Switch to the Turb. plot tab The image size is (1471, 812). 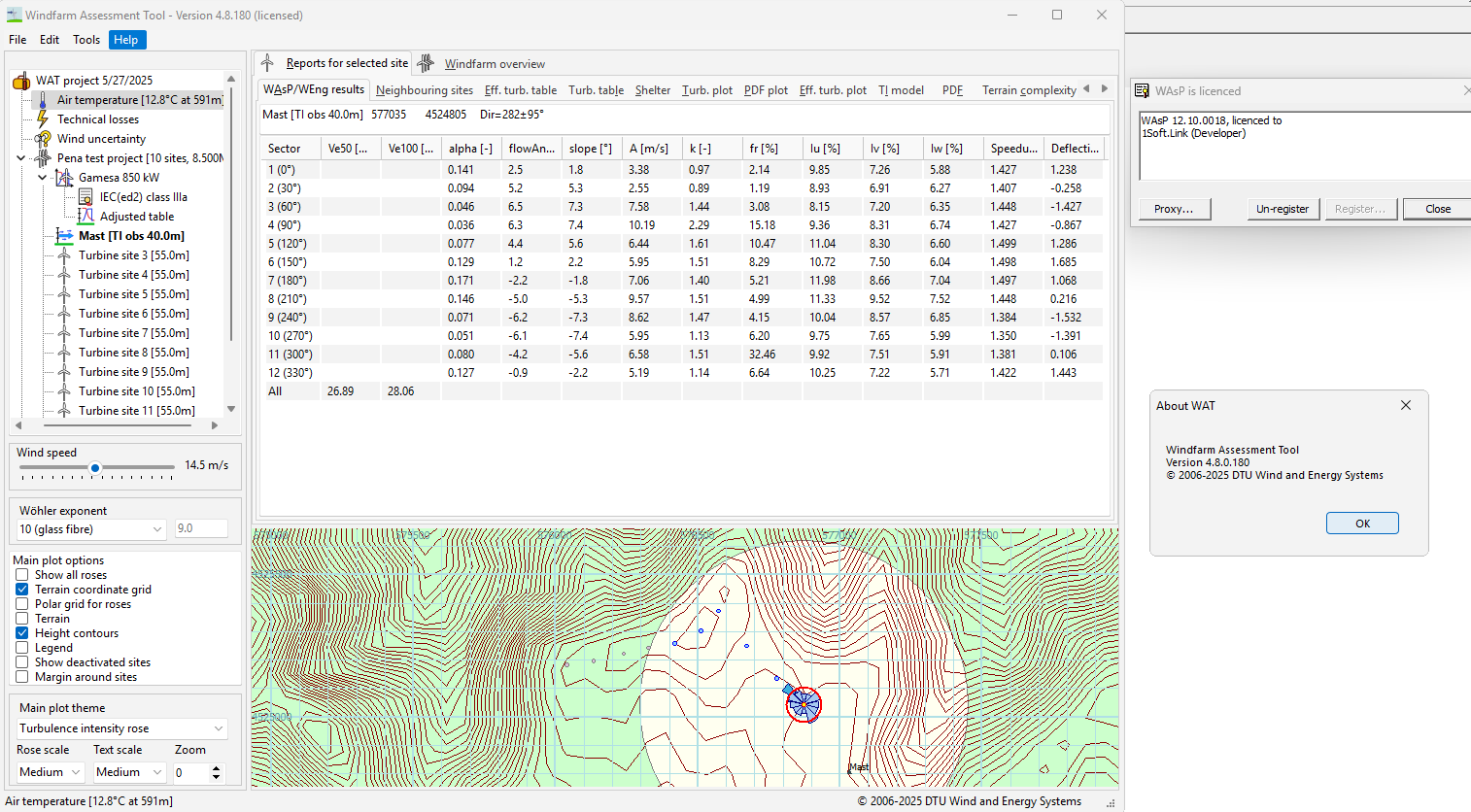click(707, 90)
